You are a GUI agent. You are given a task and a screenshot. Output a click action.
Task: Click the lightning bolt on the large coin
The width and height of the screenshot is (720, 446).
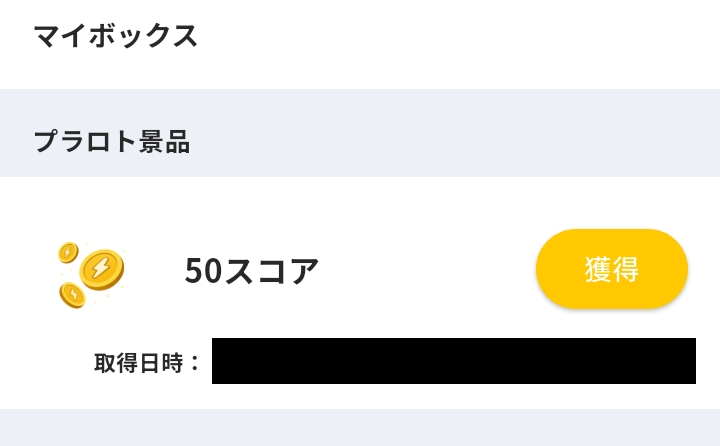(101, 268)
